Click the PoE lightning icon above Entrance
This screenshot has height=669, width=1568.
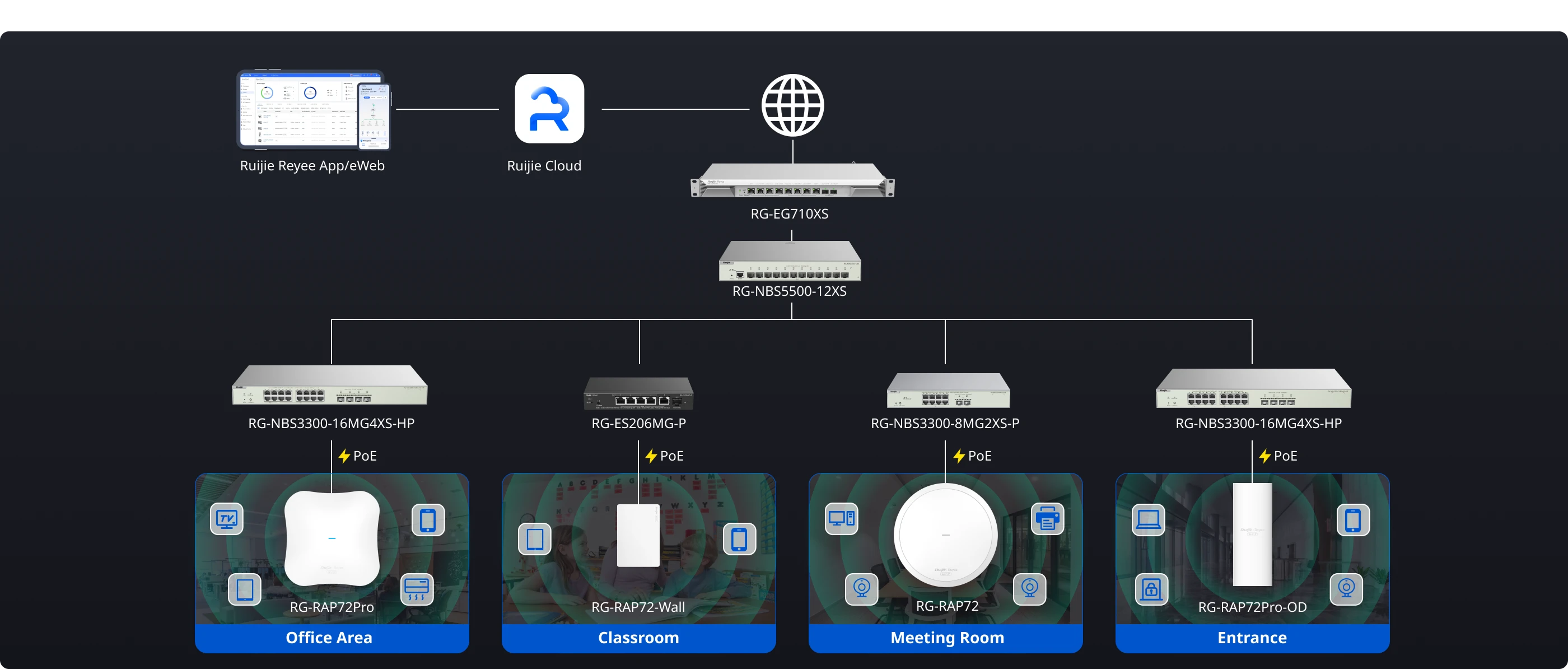click(1264, 456)
